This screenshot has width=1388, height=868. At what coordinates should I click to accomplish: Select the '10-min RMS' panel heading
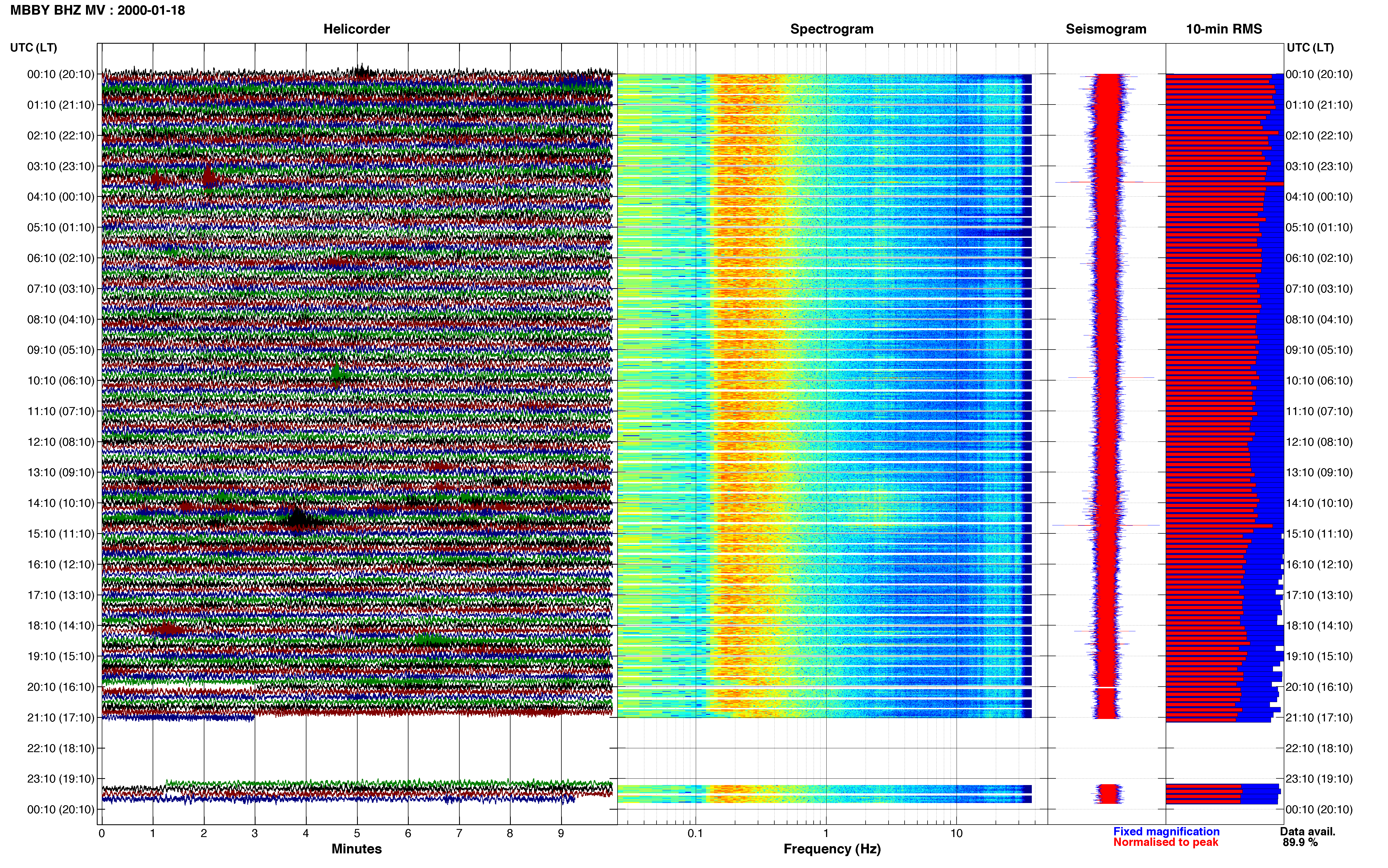coord(1224,29)
